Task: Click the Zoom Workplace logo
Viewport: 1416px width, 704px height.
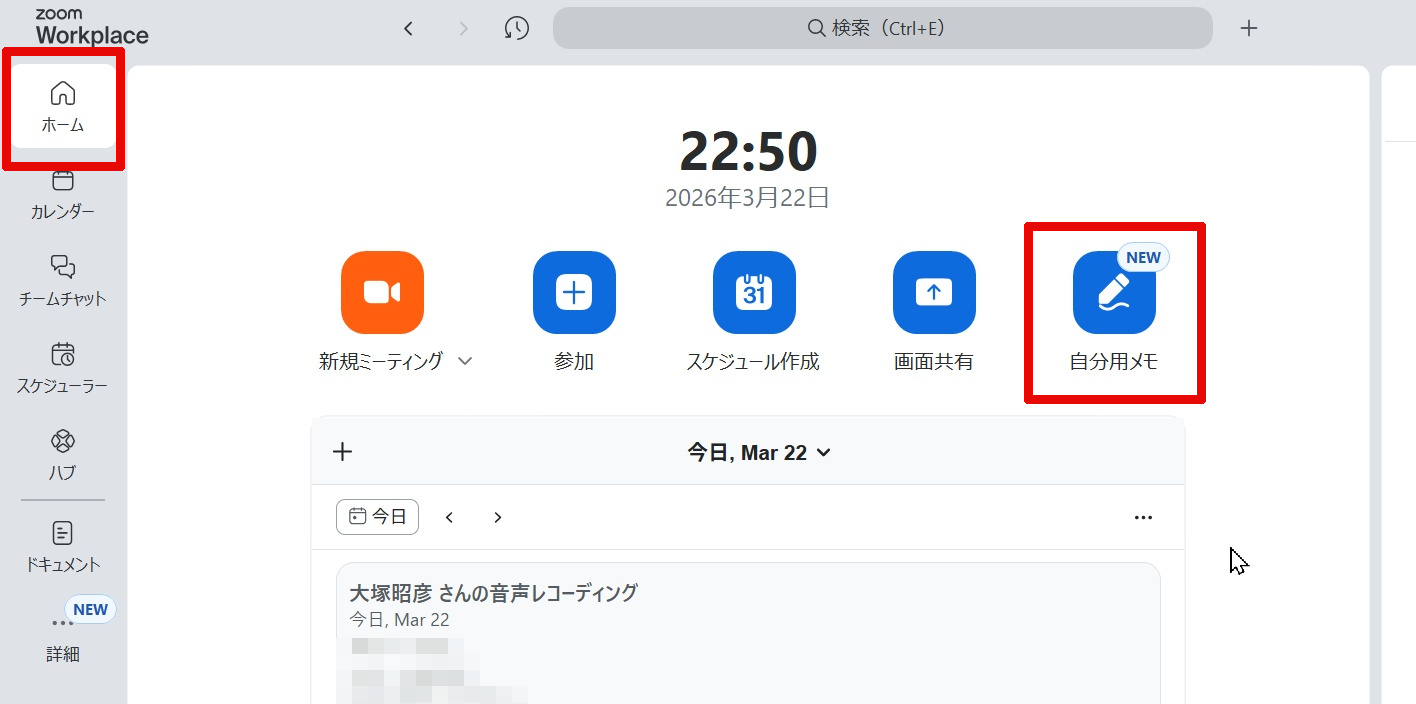Action: pyautogui.click(x=92, y=28)
